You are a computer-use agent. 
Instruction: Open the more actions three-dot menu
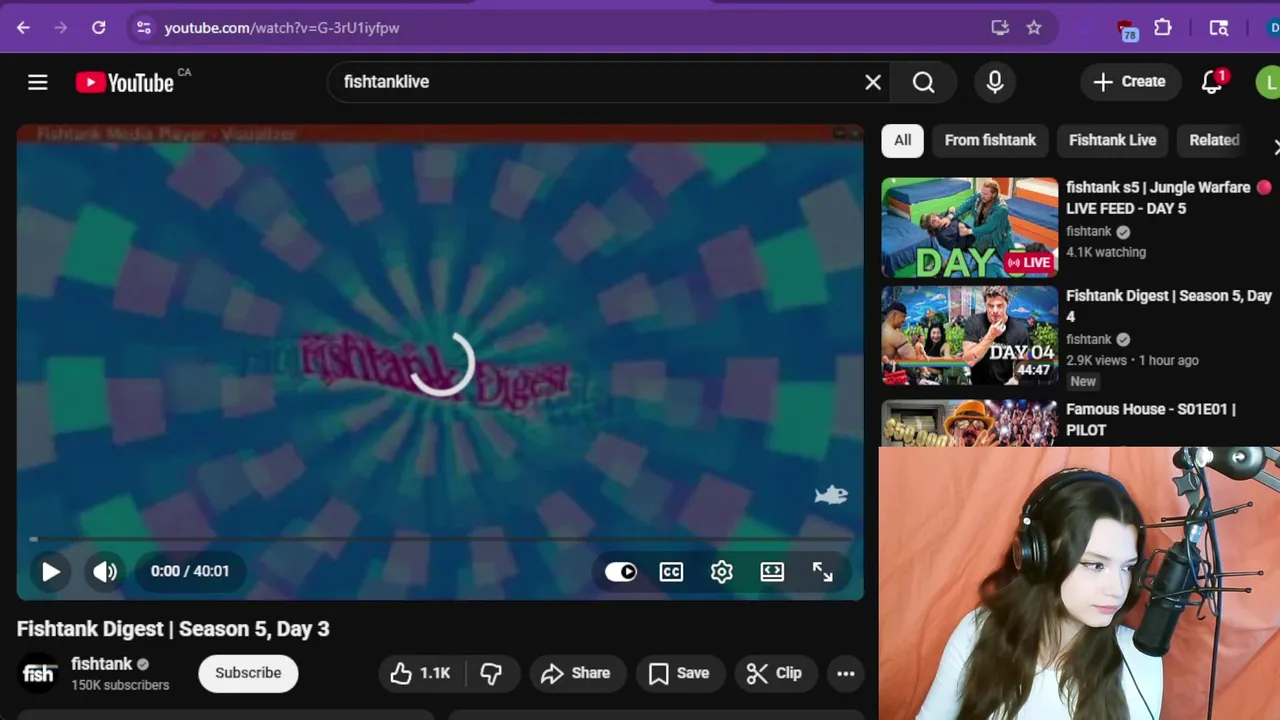coord(846,673)
